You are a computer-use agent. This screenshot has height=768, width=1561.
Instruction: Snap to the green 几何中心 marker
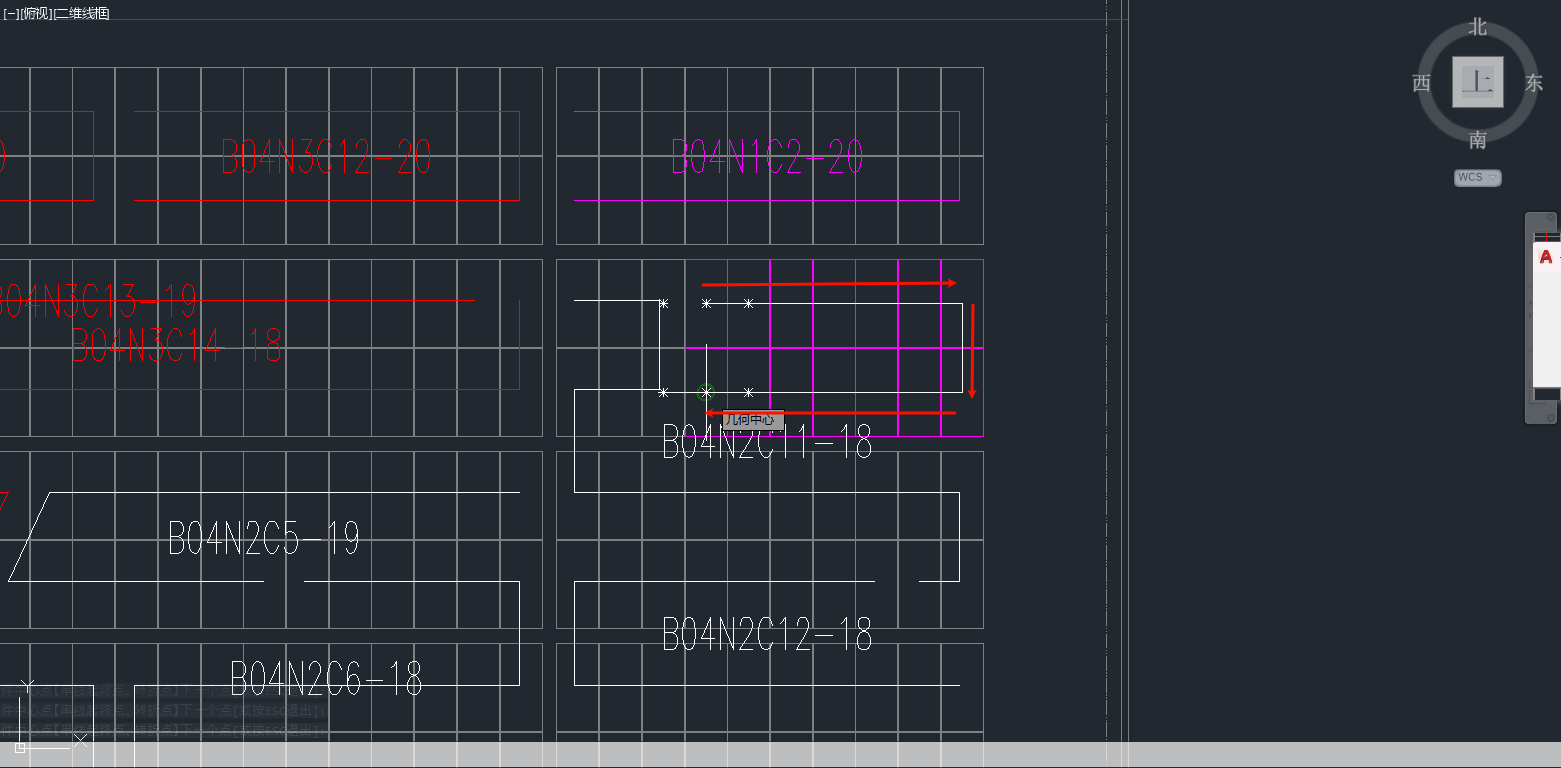[706, 392]
